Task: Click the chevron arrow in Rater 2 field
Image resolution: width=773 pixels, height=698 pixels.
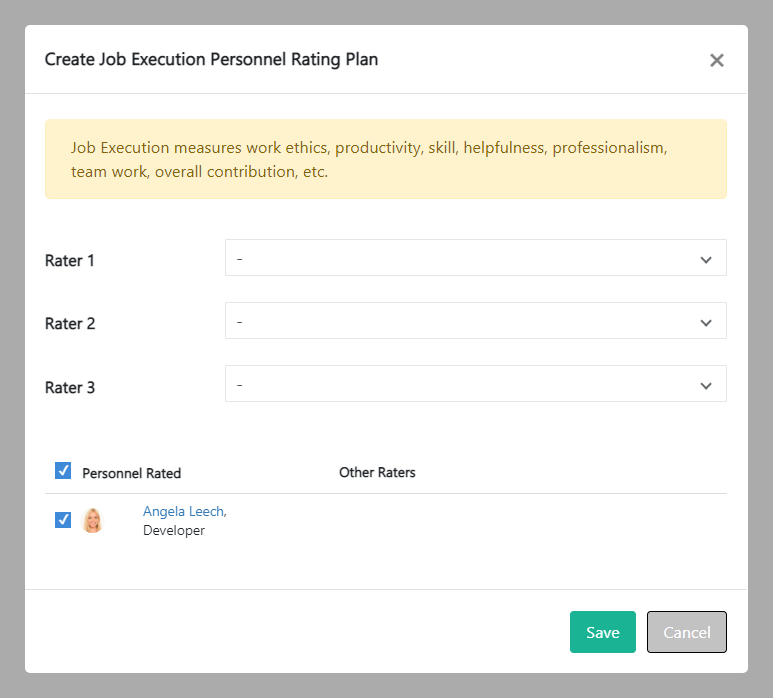Action: coord(706,323)
